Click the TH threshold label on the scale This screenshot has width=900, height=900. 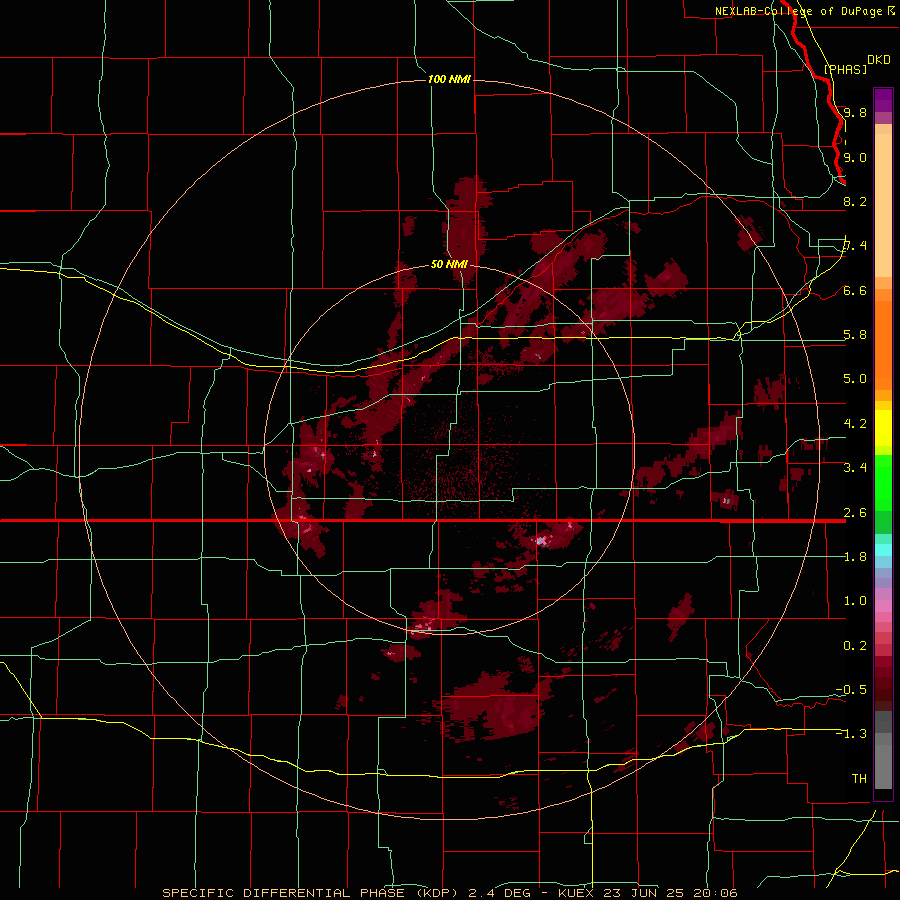[859, 779]
